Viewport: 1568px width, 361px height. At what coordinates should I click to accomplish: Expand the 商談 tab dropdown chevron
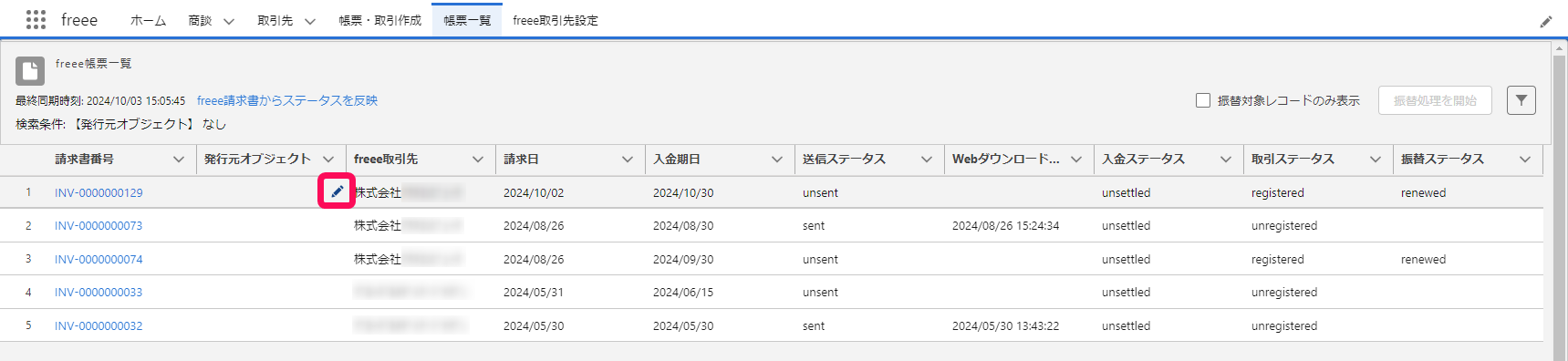[229, 21]
